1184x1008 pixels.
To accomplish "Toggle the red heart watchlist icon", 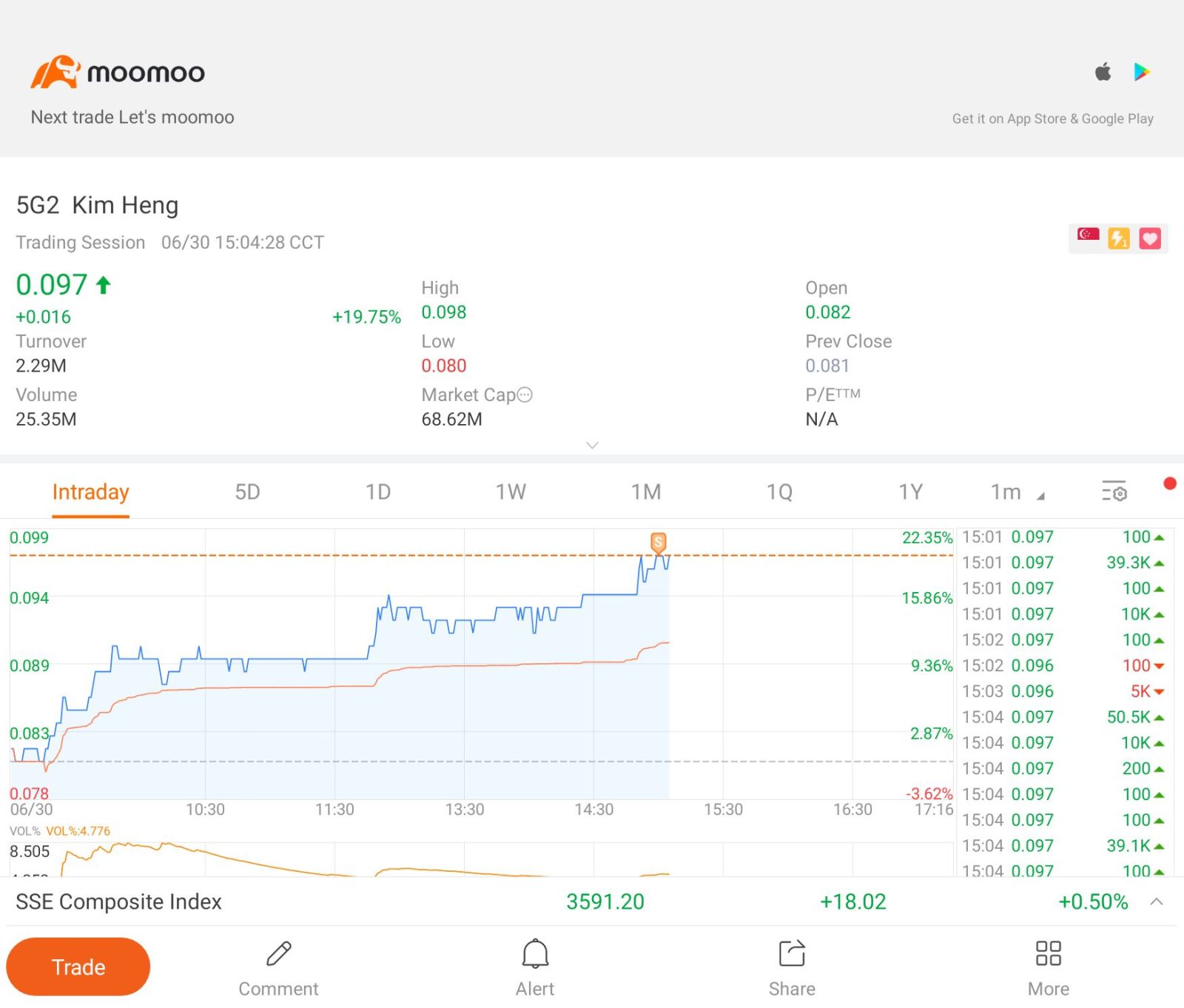I will pos(1150,238).
